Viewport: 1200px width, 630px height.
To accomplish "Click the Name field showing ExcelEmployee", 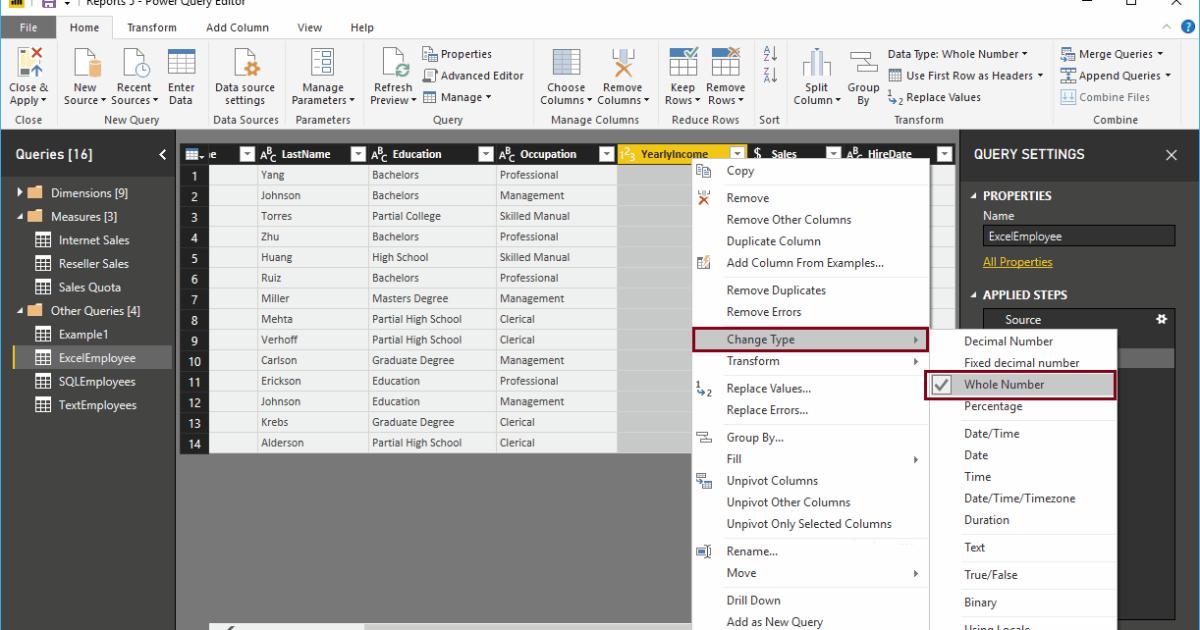I will point(1078,236).
